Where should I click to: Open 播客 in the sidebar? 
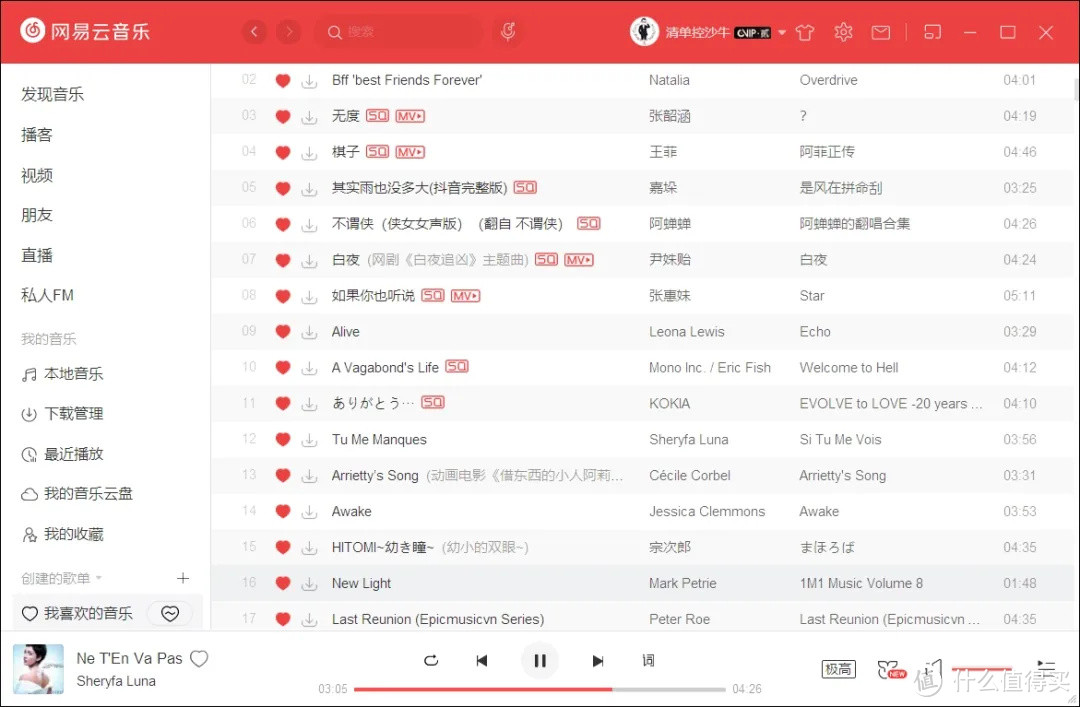point(37,134)
